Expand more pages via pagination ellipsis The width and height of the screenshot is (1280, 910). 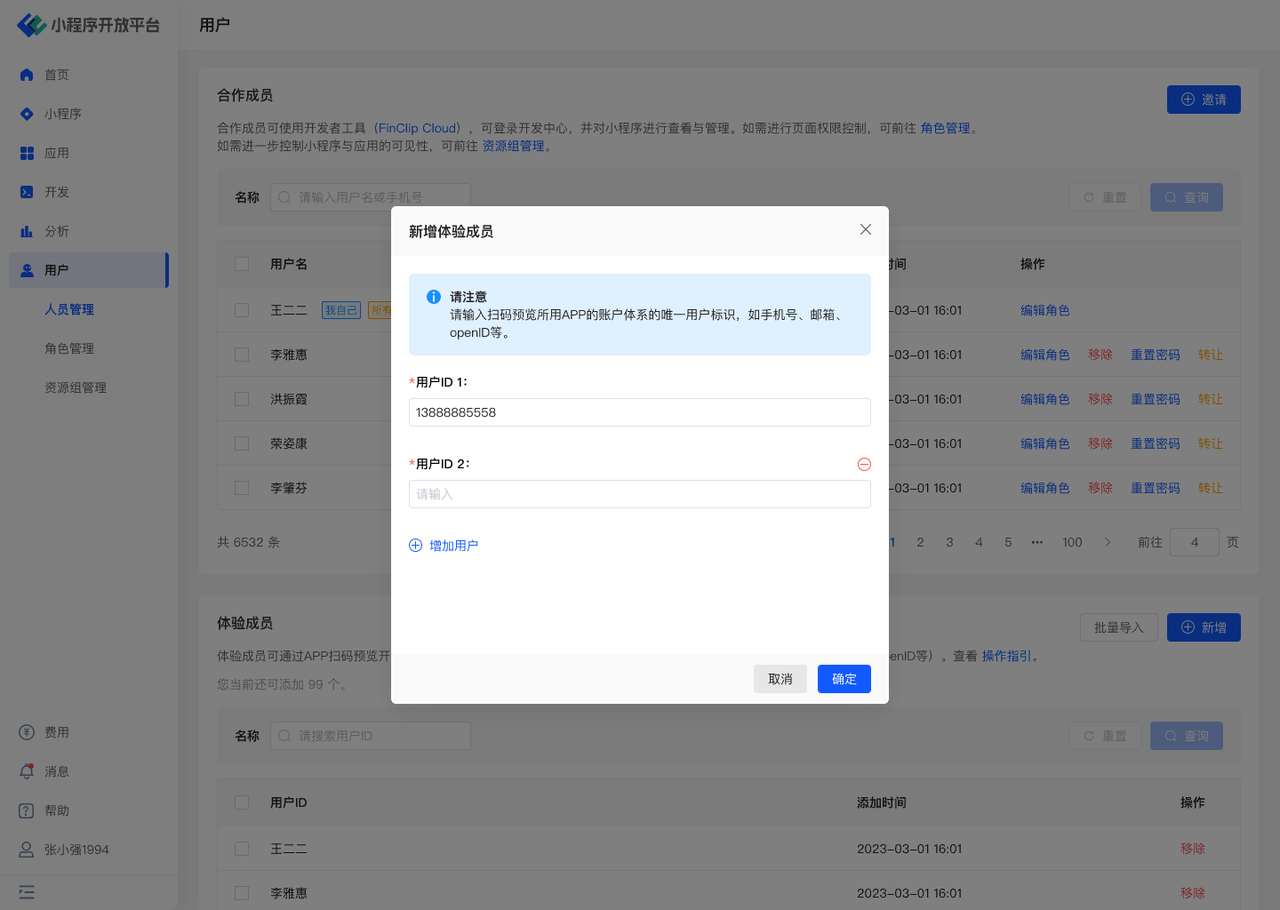coord(1037,542)
